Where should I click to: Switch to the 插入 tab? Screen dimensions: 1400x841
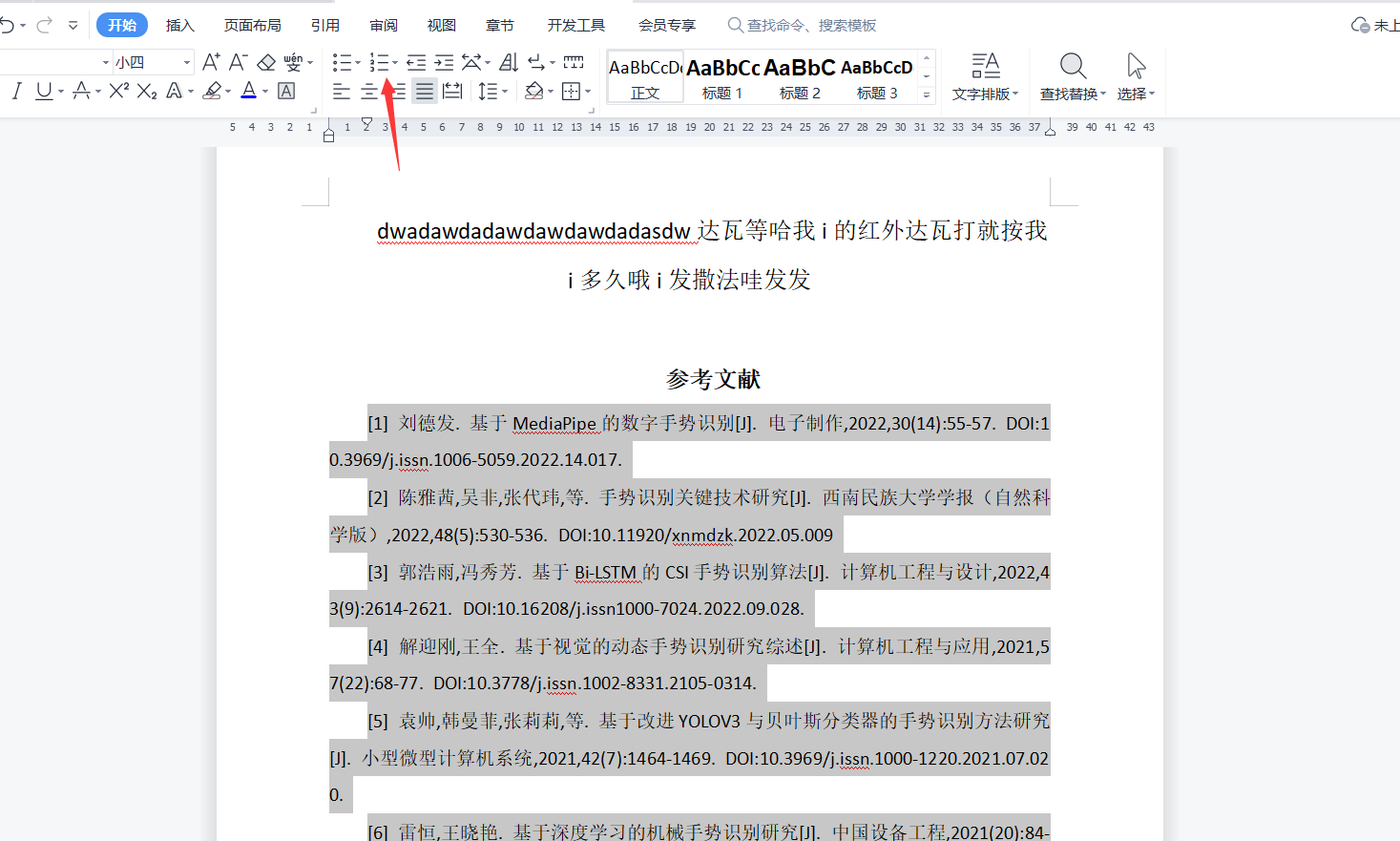[179, 25]
